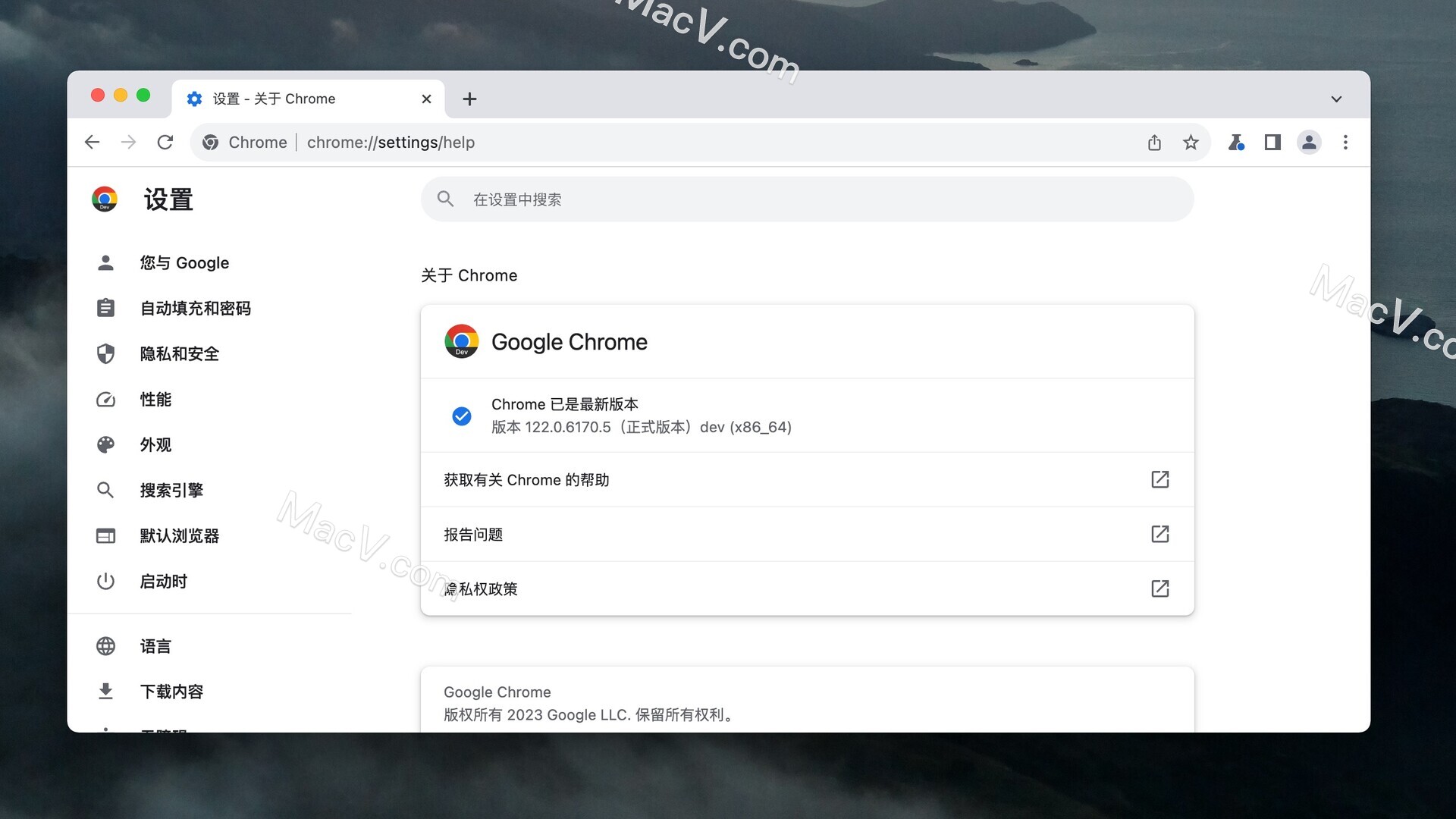Click the browser window icon beside 默认浏览器

[105, 536]
